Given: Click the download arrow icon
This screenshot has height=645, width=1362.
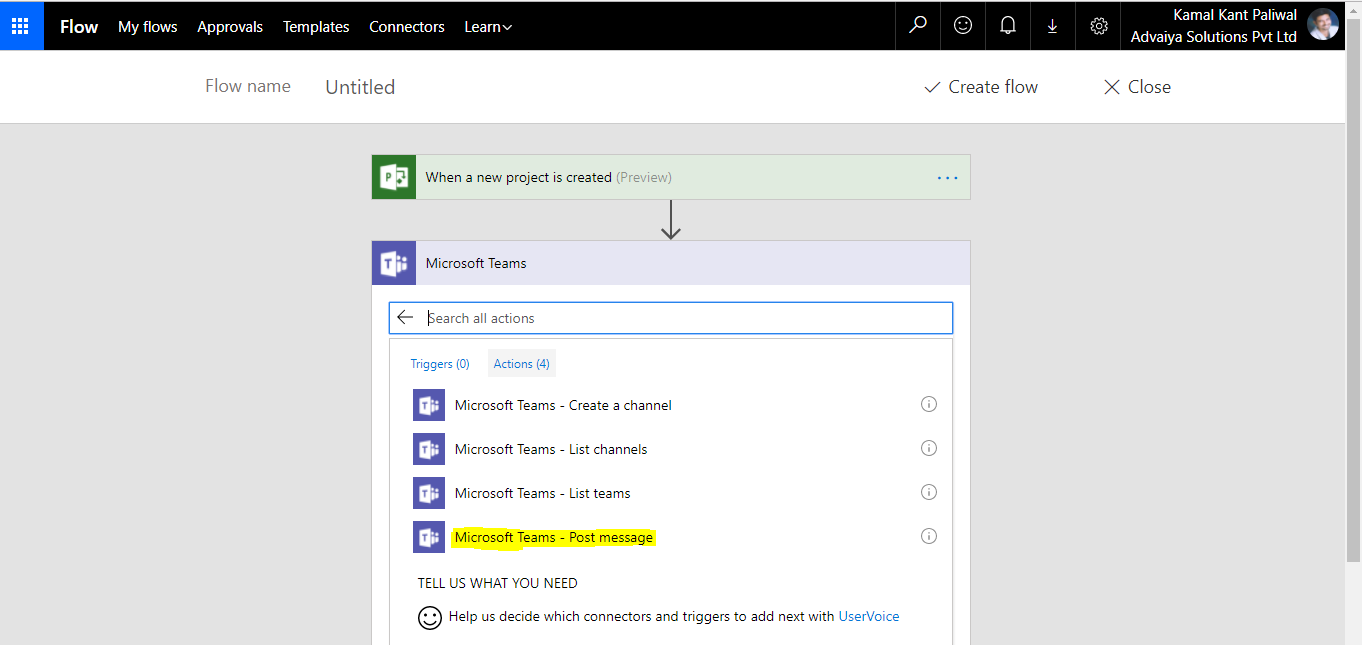Looking at the screenshot, I should (x=1053, y=26).
